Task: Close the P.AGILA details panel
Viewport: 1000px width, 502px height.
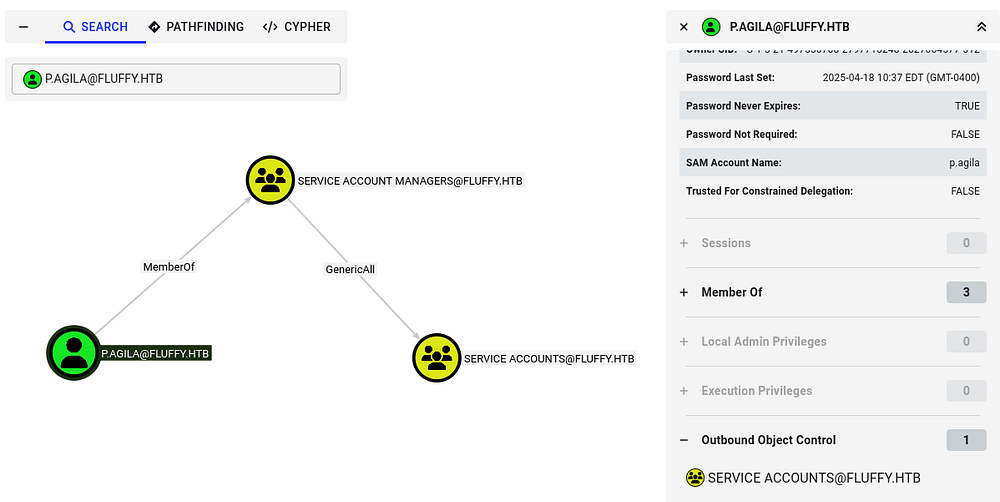Action: 684,27
